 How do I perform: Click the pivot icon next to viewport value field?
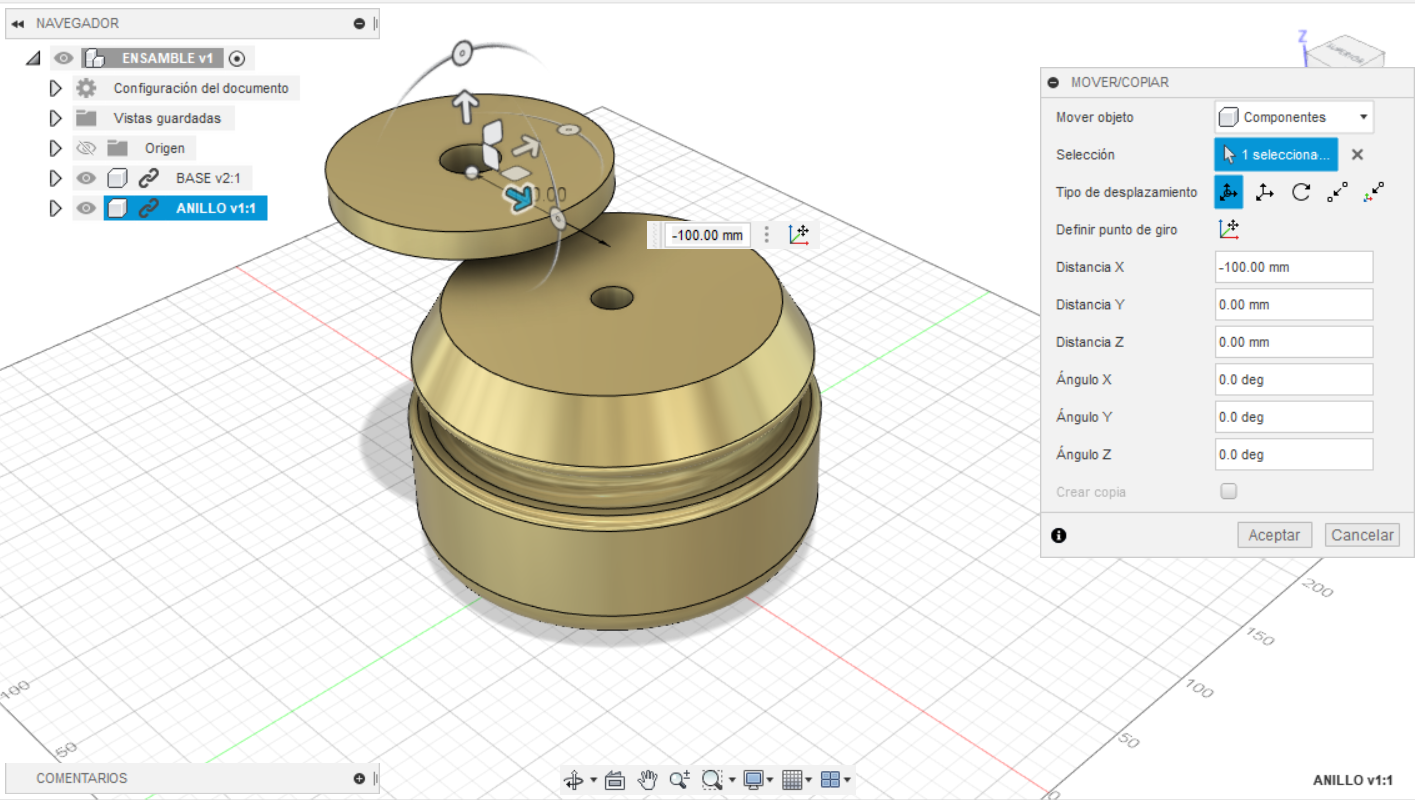pyautogui.click(x=797, y=235)
